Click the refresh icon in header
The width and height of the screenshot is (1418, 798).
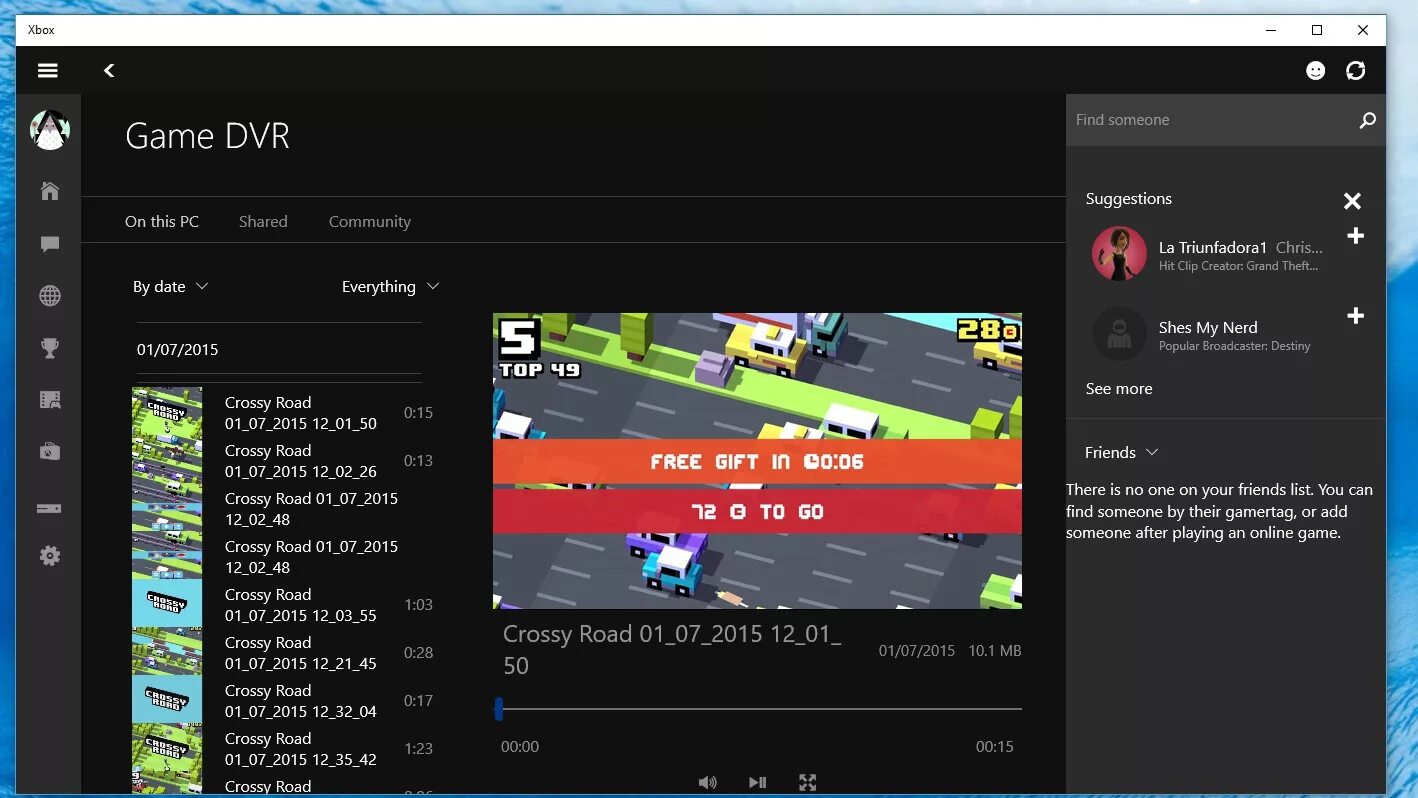pos(1356,70)
